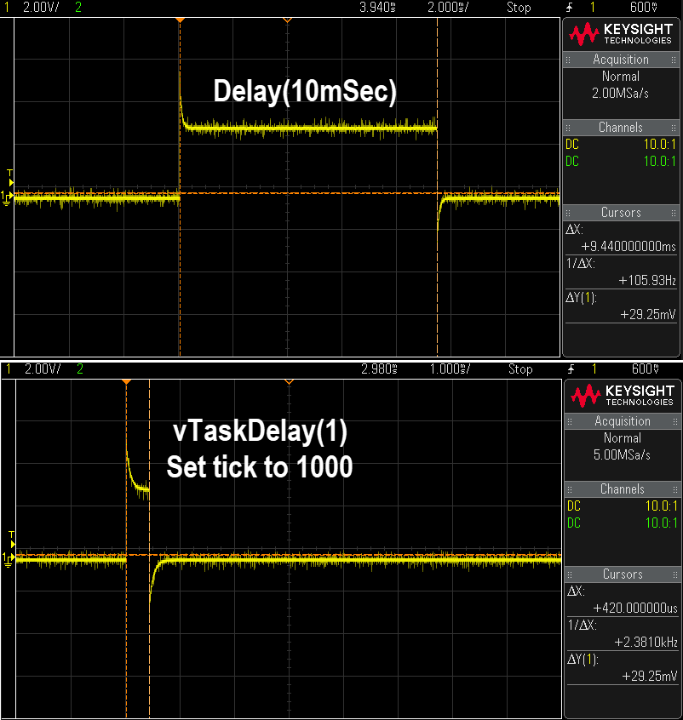Click the Keysight logo in the top capture
683x720 pixels.
point(621,35)
